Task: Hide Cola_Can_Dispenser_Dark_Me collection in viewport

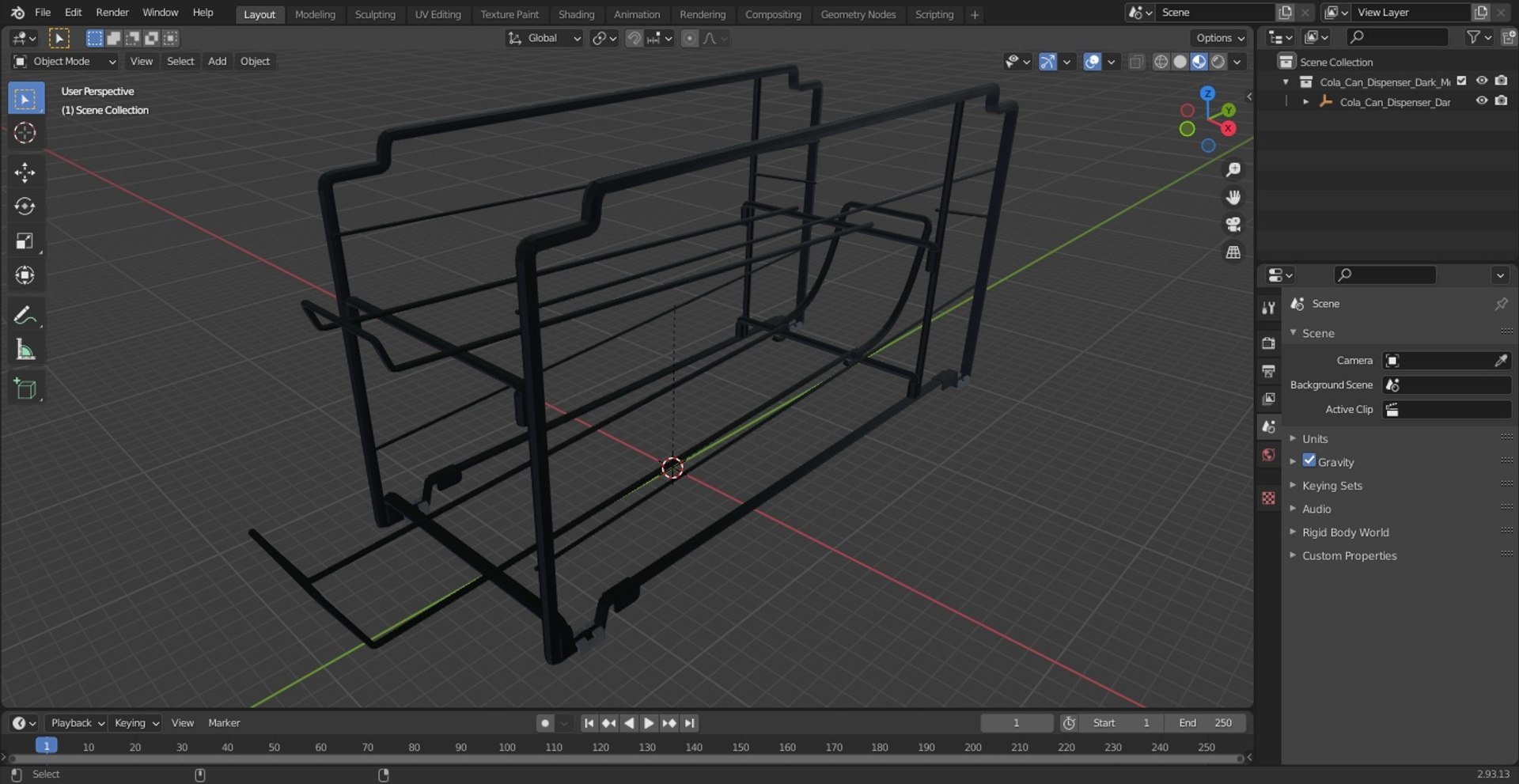Action: click(1482, 81)
